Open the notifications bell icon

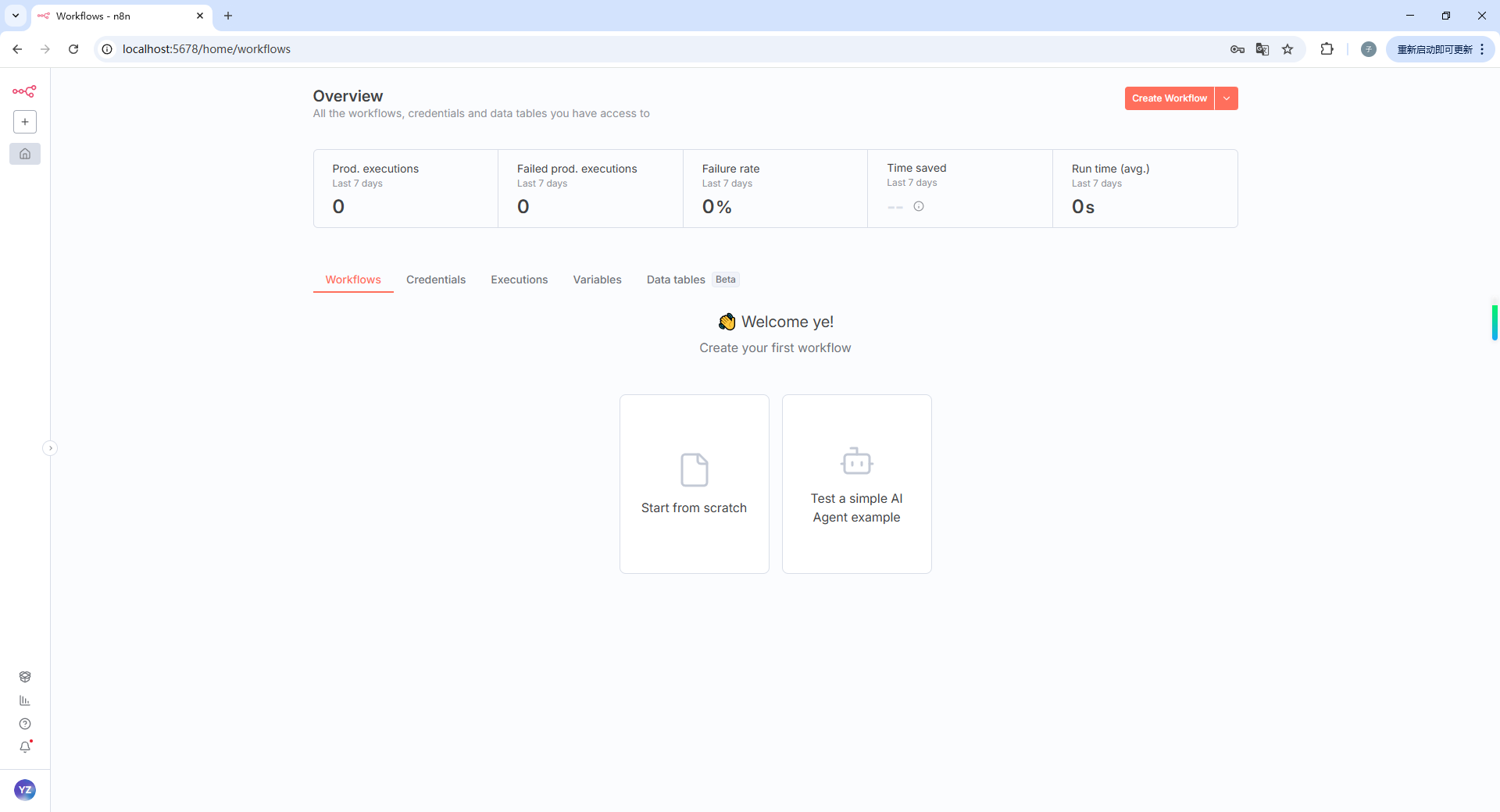(25, 747)
